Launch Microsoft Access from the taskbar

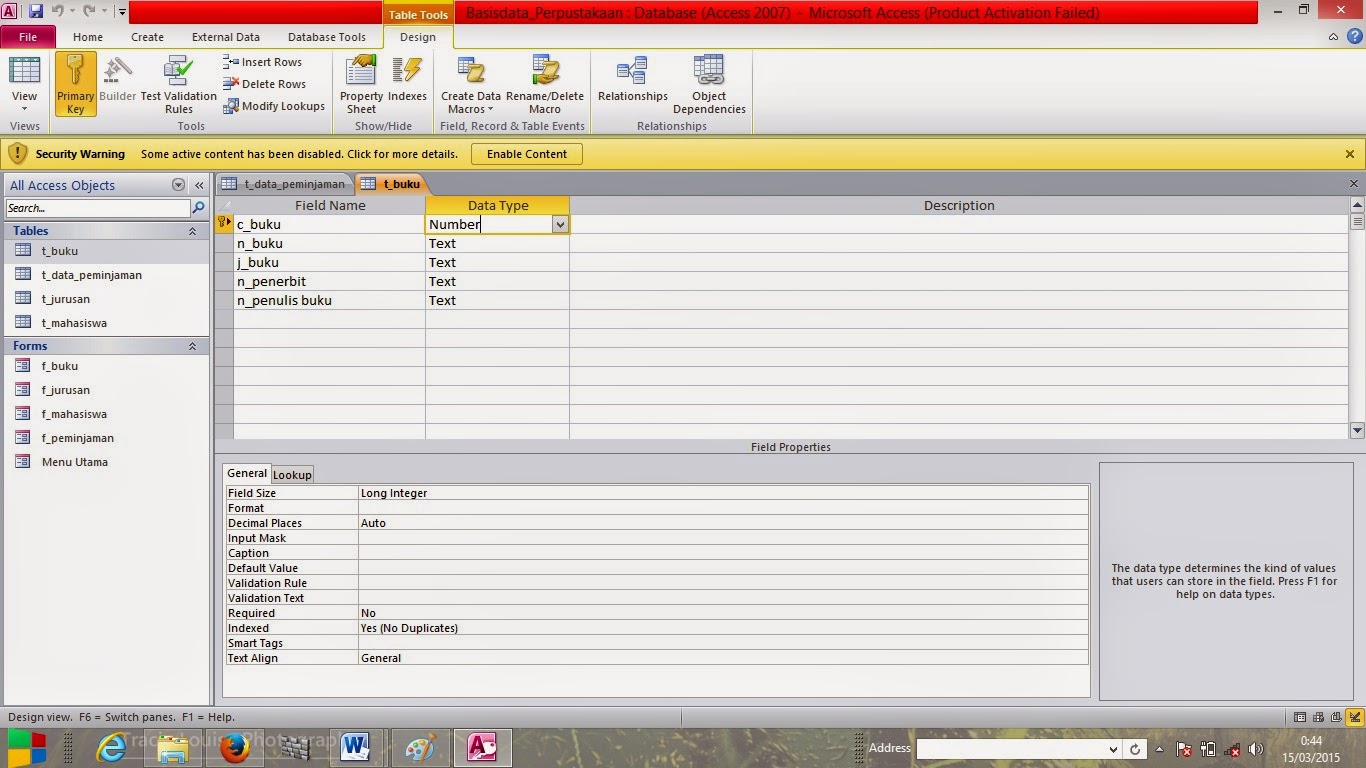[483, 747]
